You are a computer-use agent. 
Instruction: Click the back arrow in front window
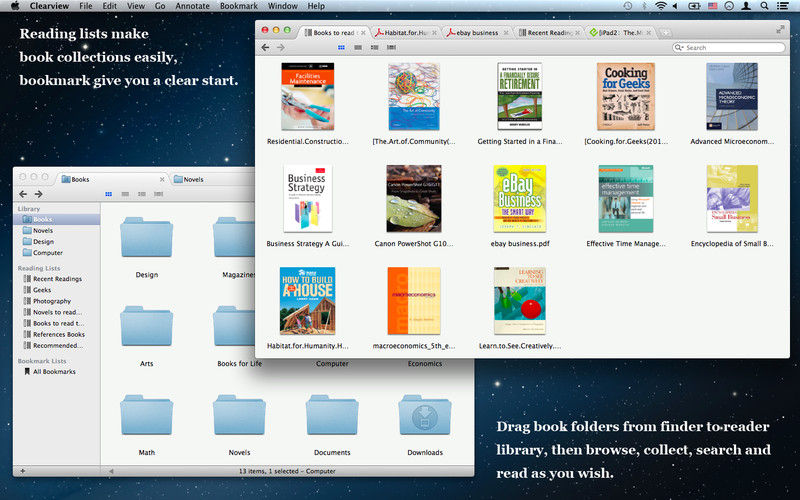pos(265,47)
